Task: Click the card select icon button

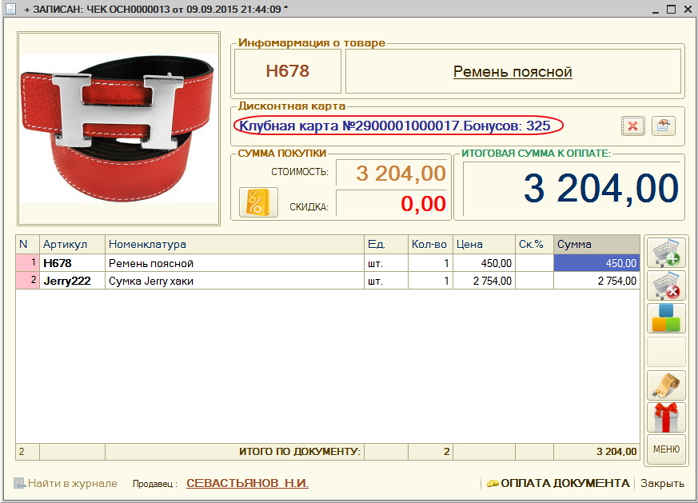Action: (x=663, y=126)
